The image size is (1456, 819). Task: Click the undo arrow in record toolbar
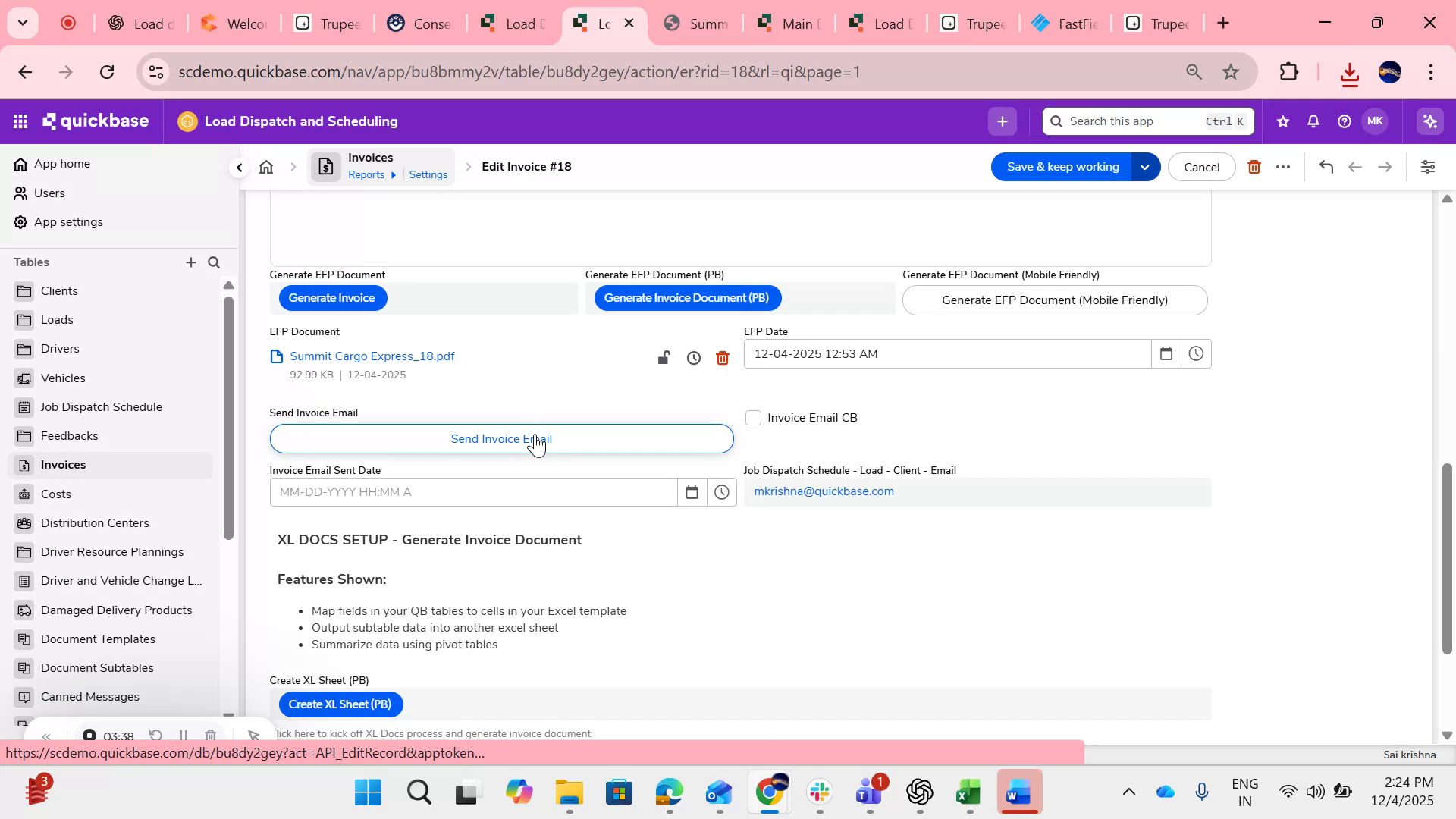pos(1326,166)
